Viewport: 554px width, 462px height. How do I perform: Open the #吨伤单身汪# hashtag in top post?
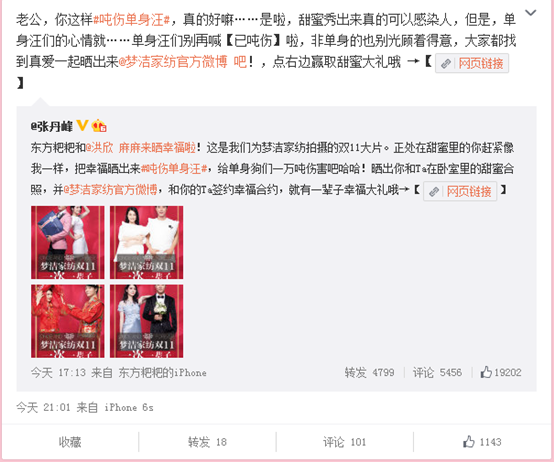click(x=131, y=19)
